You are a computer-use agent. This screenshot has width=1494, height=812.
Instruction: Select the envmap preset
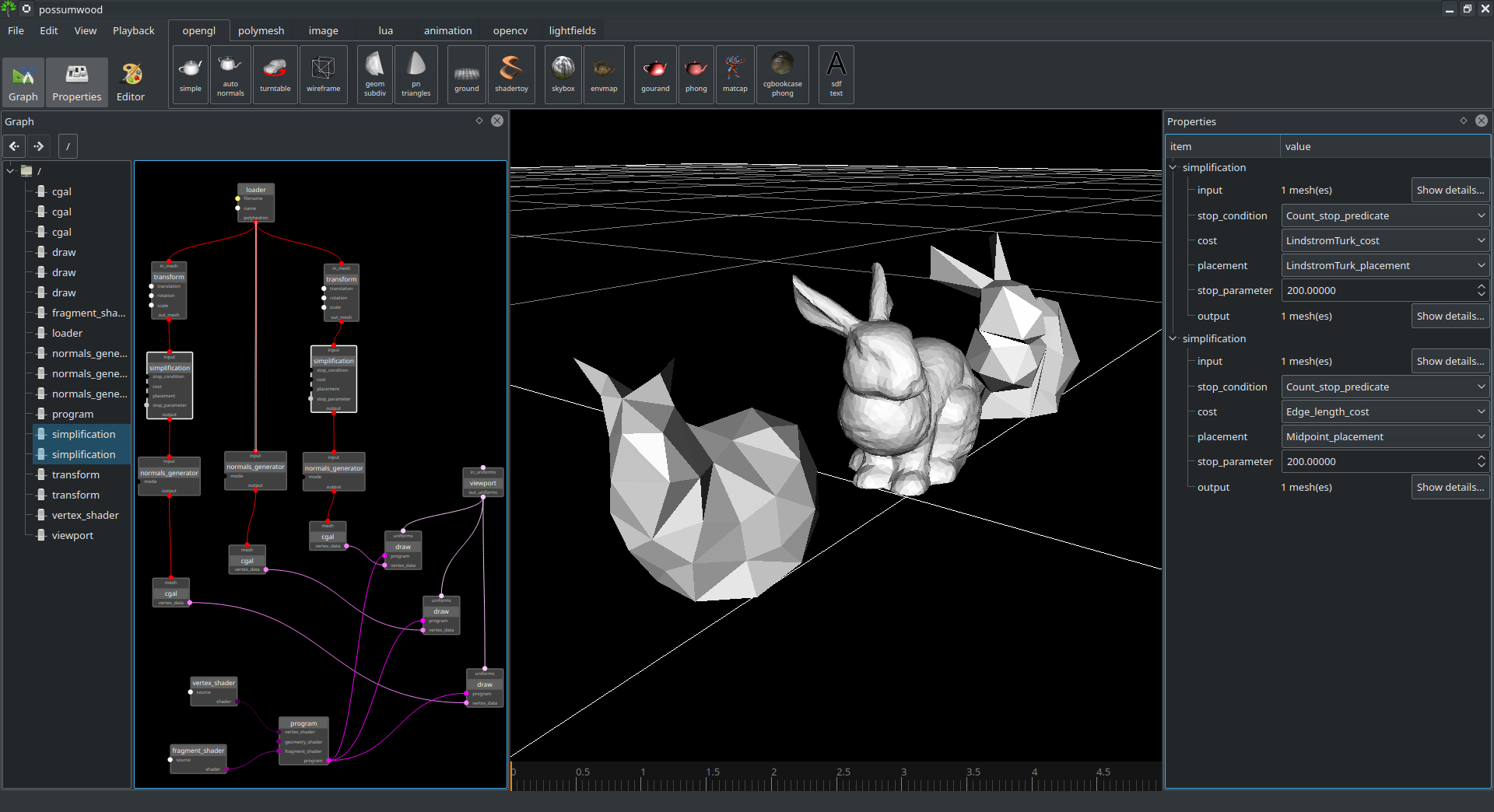[x=604, y=75]
